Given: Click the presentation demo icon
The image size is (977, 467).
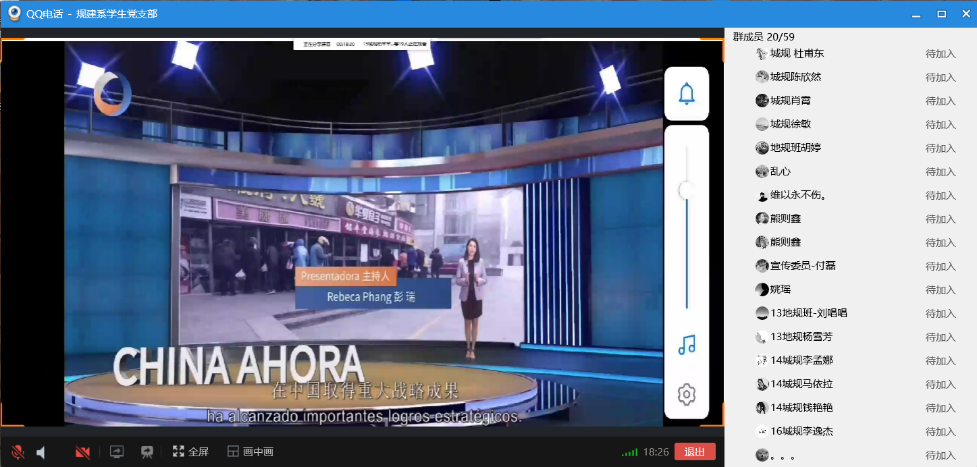Looking at the screenshot, I should point(147,452).
